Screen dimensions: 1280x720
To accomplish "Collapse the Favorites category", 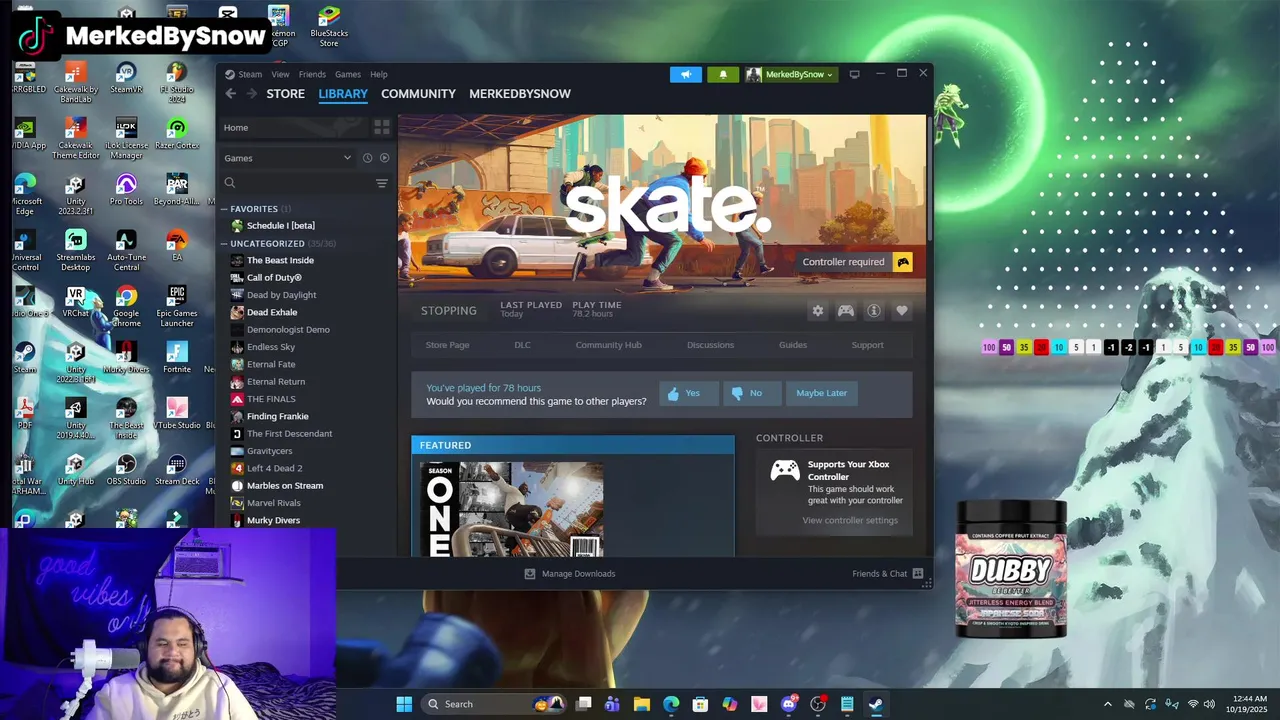I will pos(225,209).
